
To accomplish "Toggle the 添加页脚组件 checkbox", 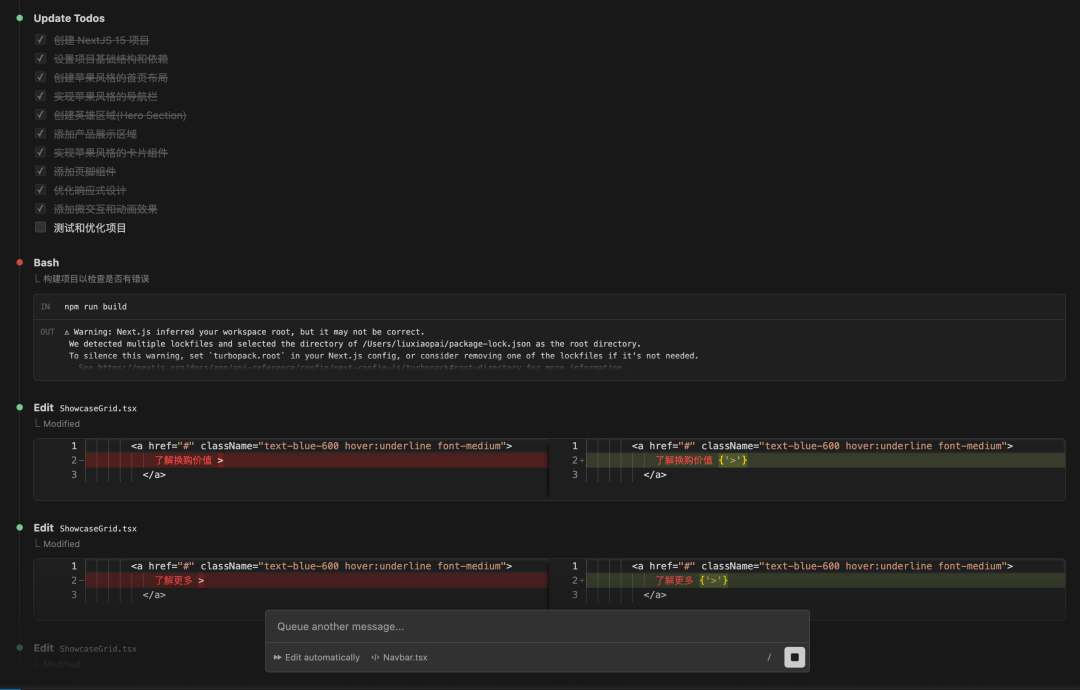I will [41, 171].
